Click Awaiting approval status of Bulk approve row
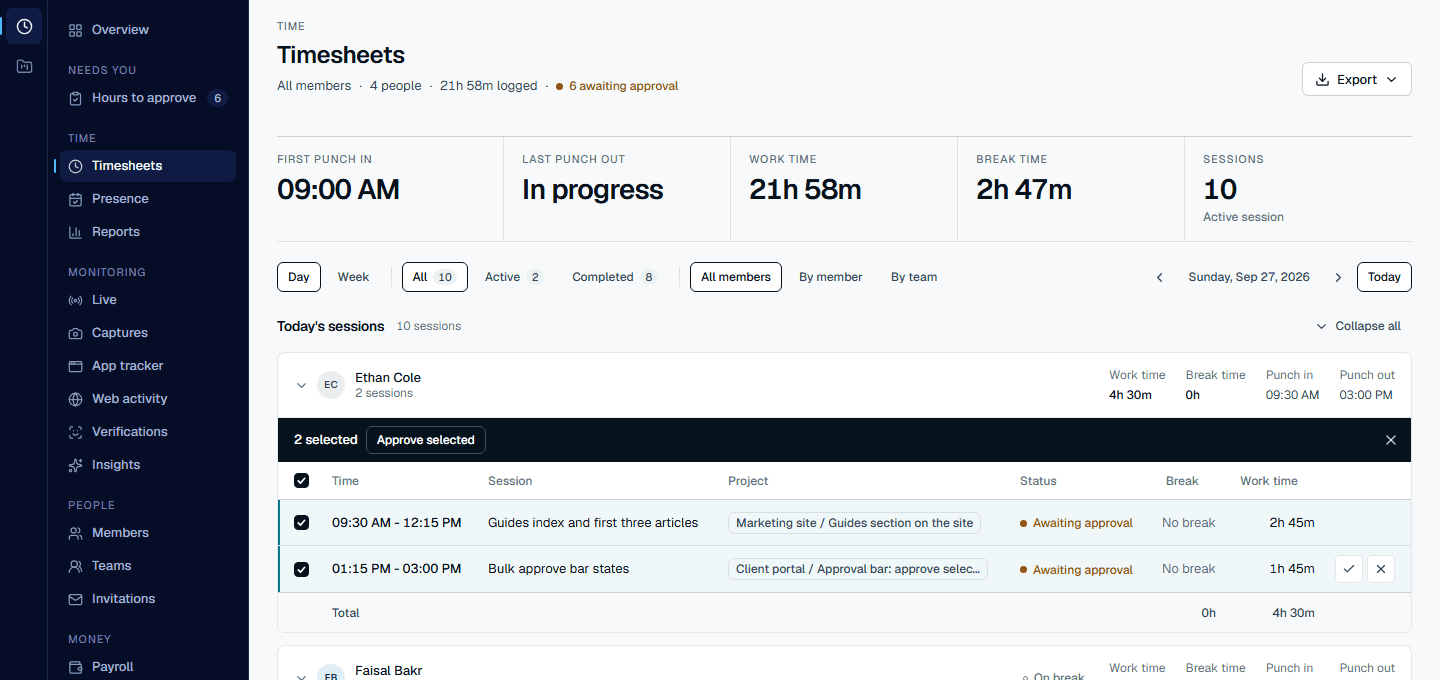The height and width of the screenshot is (680, 1440). pos(1076,570)
